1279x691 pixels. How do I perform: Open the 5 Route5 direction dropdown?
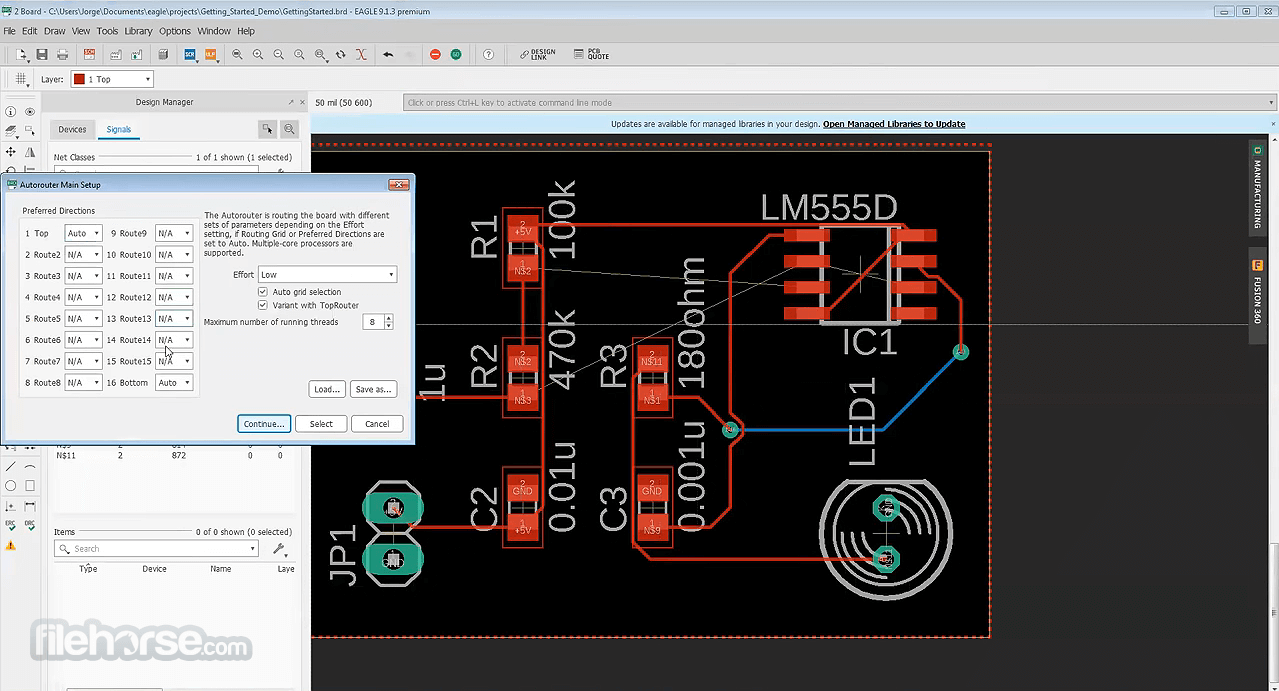click(83, 319)
